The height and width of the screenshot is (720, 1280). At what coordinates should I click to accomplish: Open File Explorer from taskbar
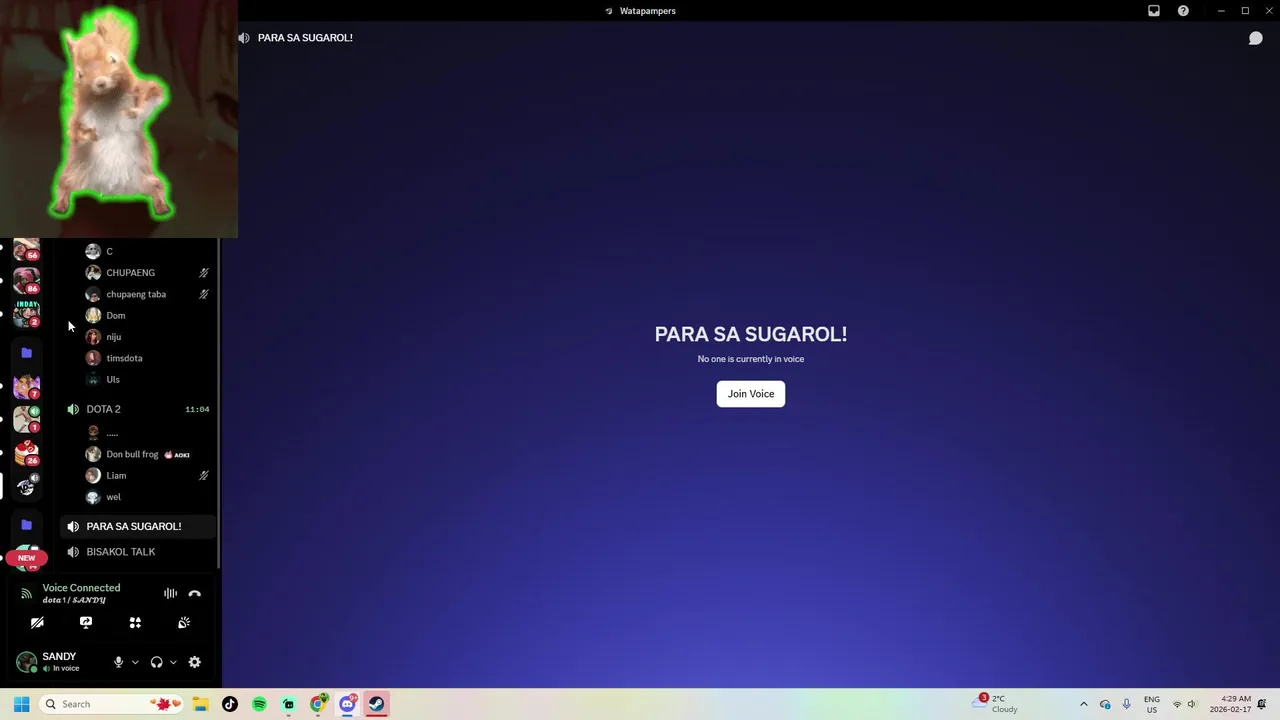click(200, 704)
